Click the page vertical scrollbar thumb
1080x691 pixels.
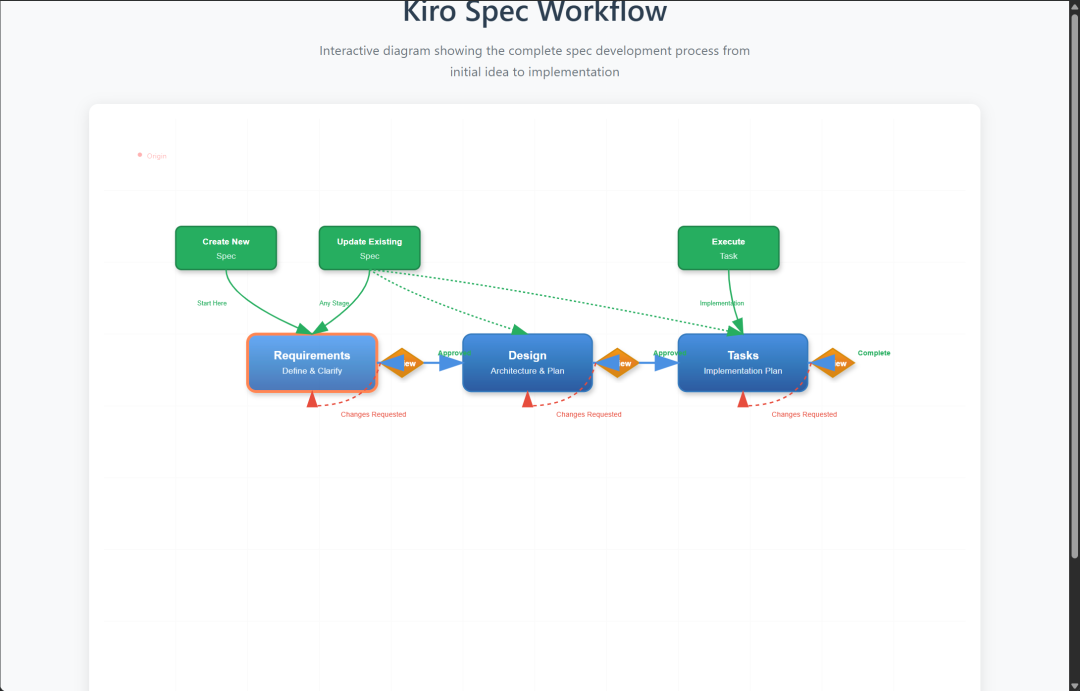tap(1074, 285)
